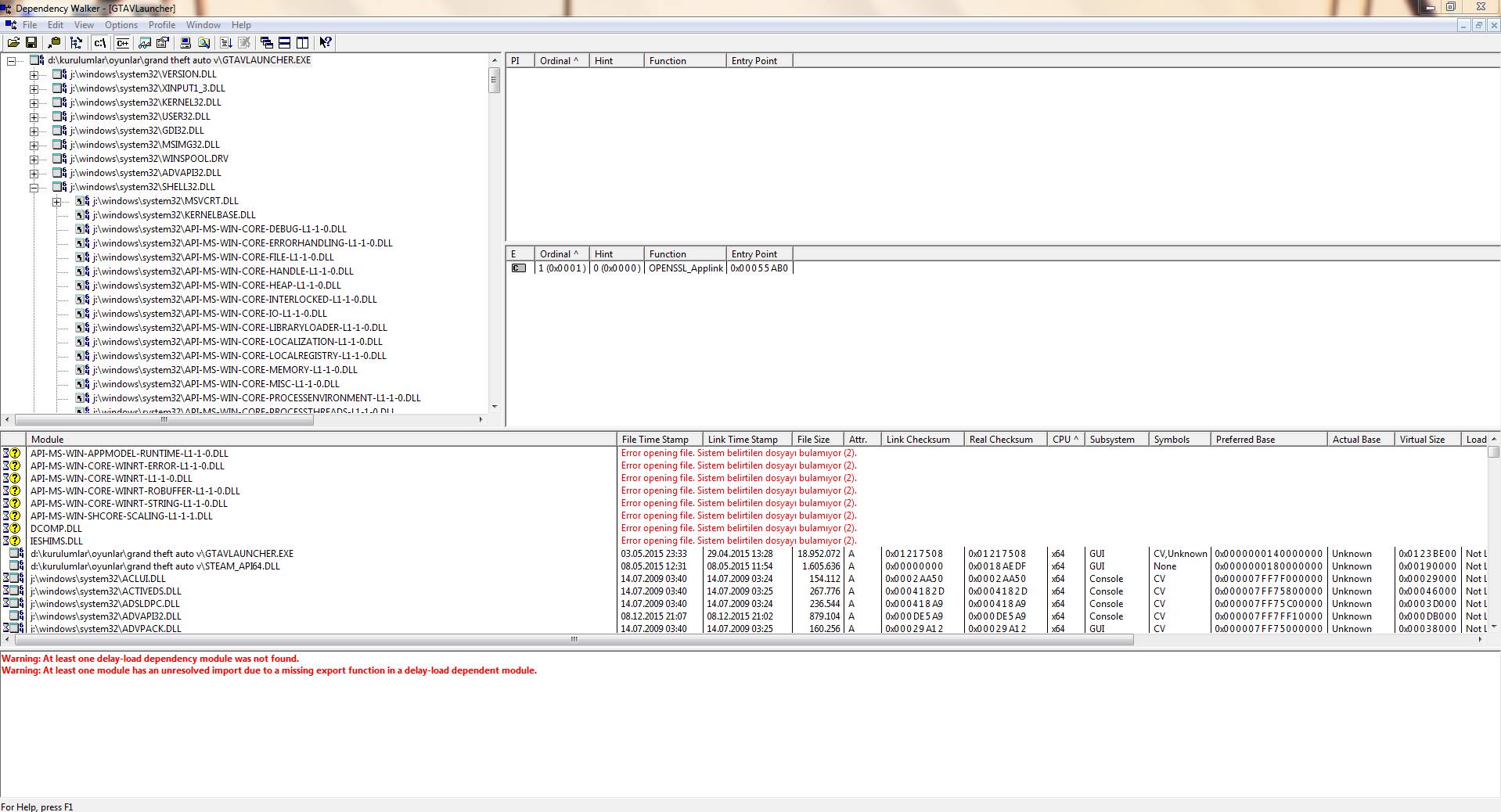Collapse the root GTAVLAUNCHER.EXE tree node
Screen dimensions: 1501x812
(x=11, y=61)
